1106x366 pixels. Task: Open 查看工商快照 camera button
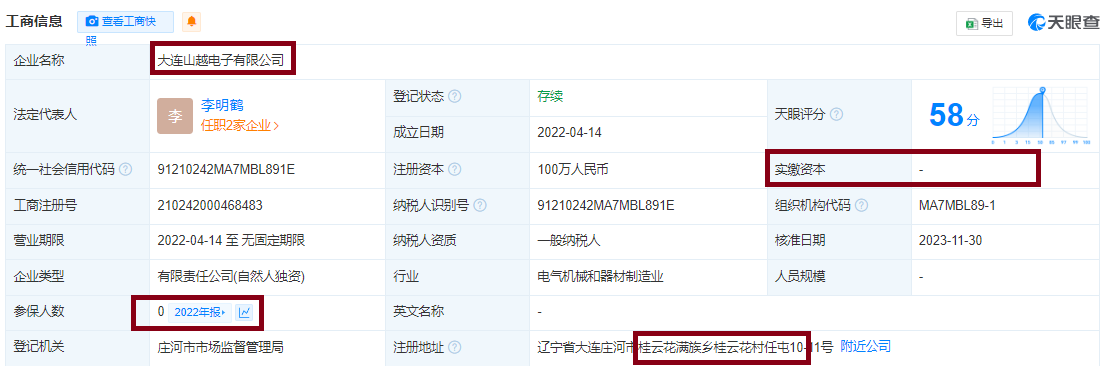coord(126,22)
